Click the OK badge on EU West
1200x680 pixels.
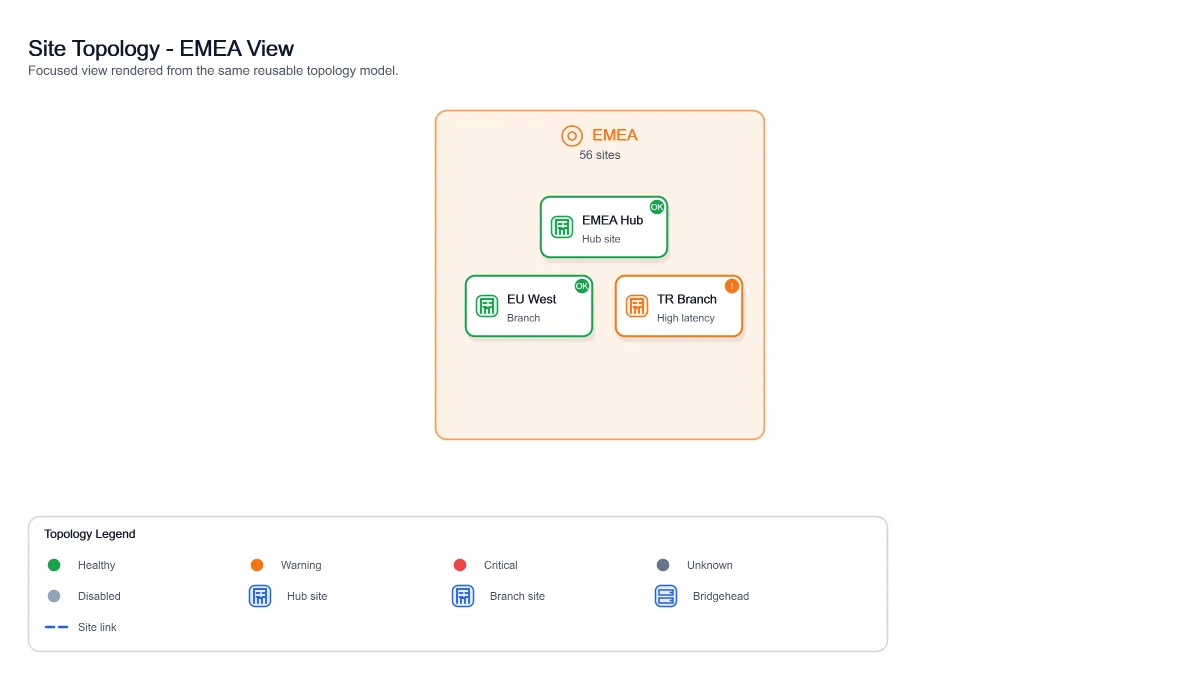click(582, 286)
